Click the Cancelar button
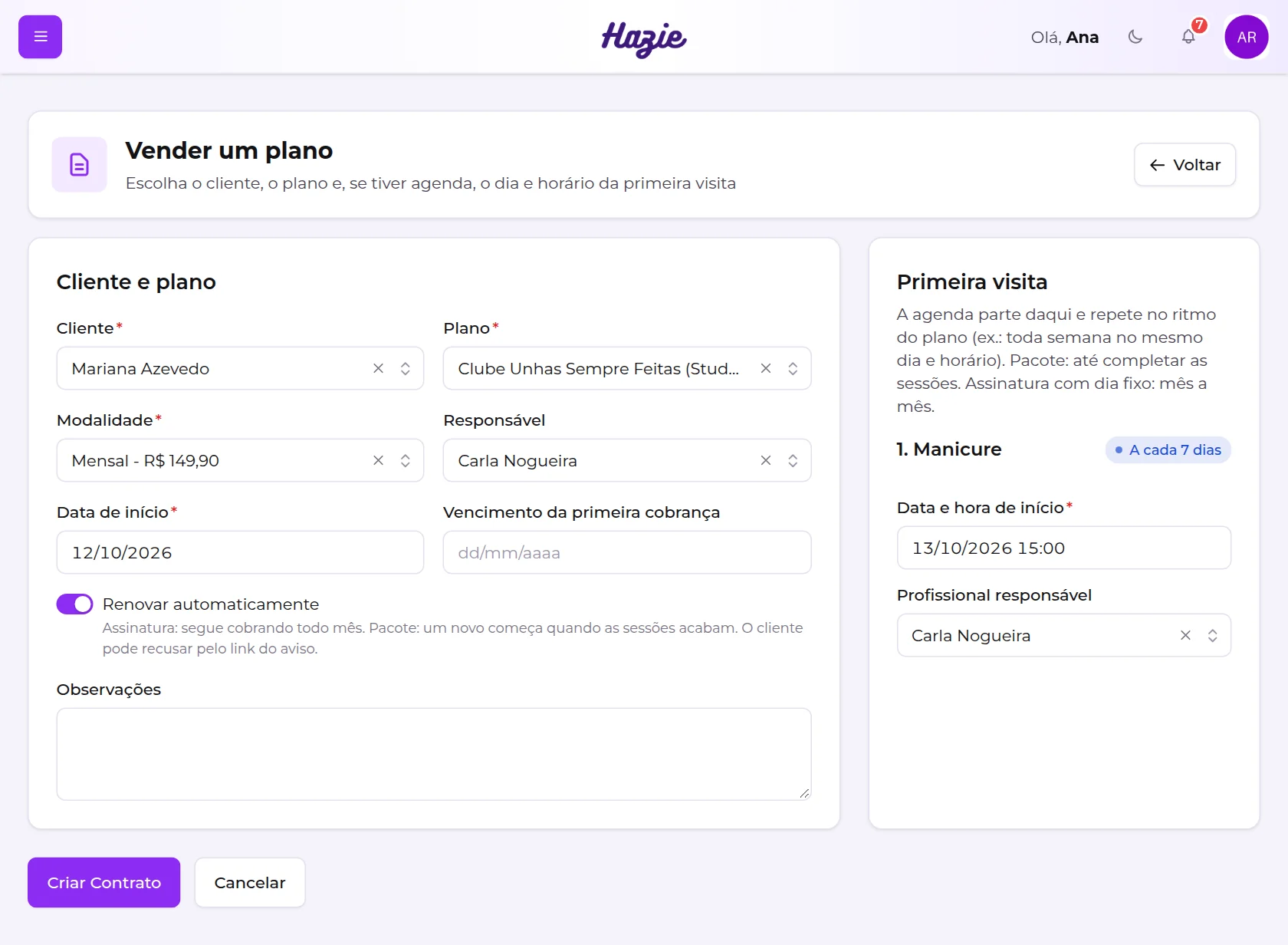The image size is (1288, 945). (x=250, y=882)
